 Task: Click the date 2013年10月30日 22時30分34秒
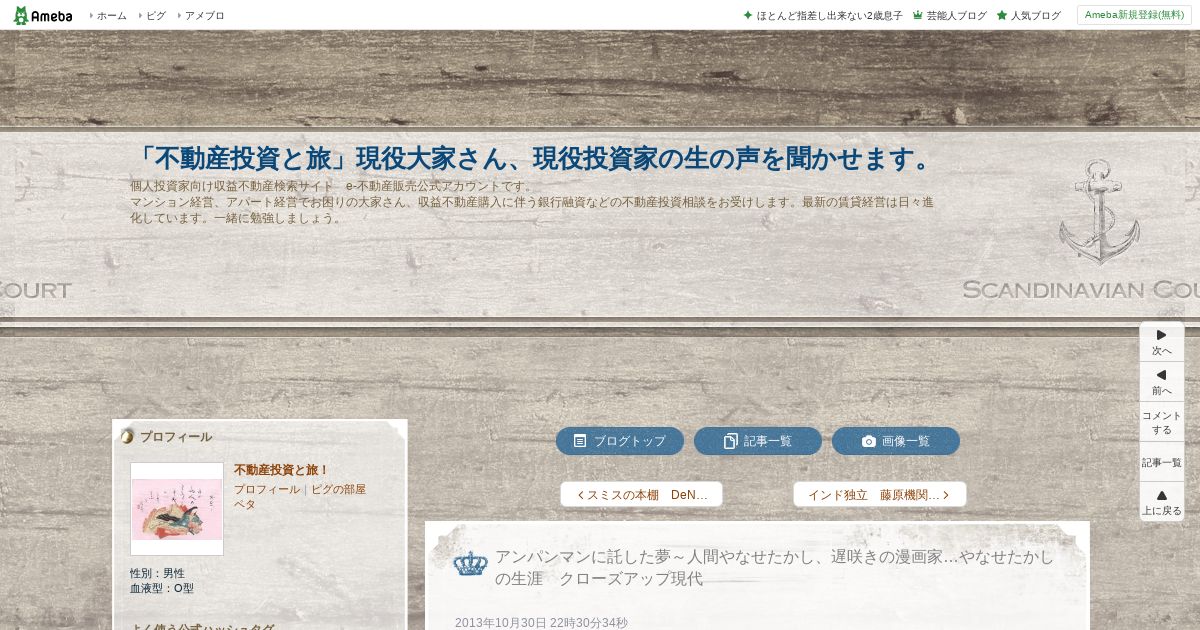(x=541, y=623)
